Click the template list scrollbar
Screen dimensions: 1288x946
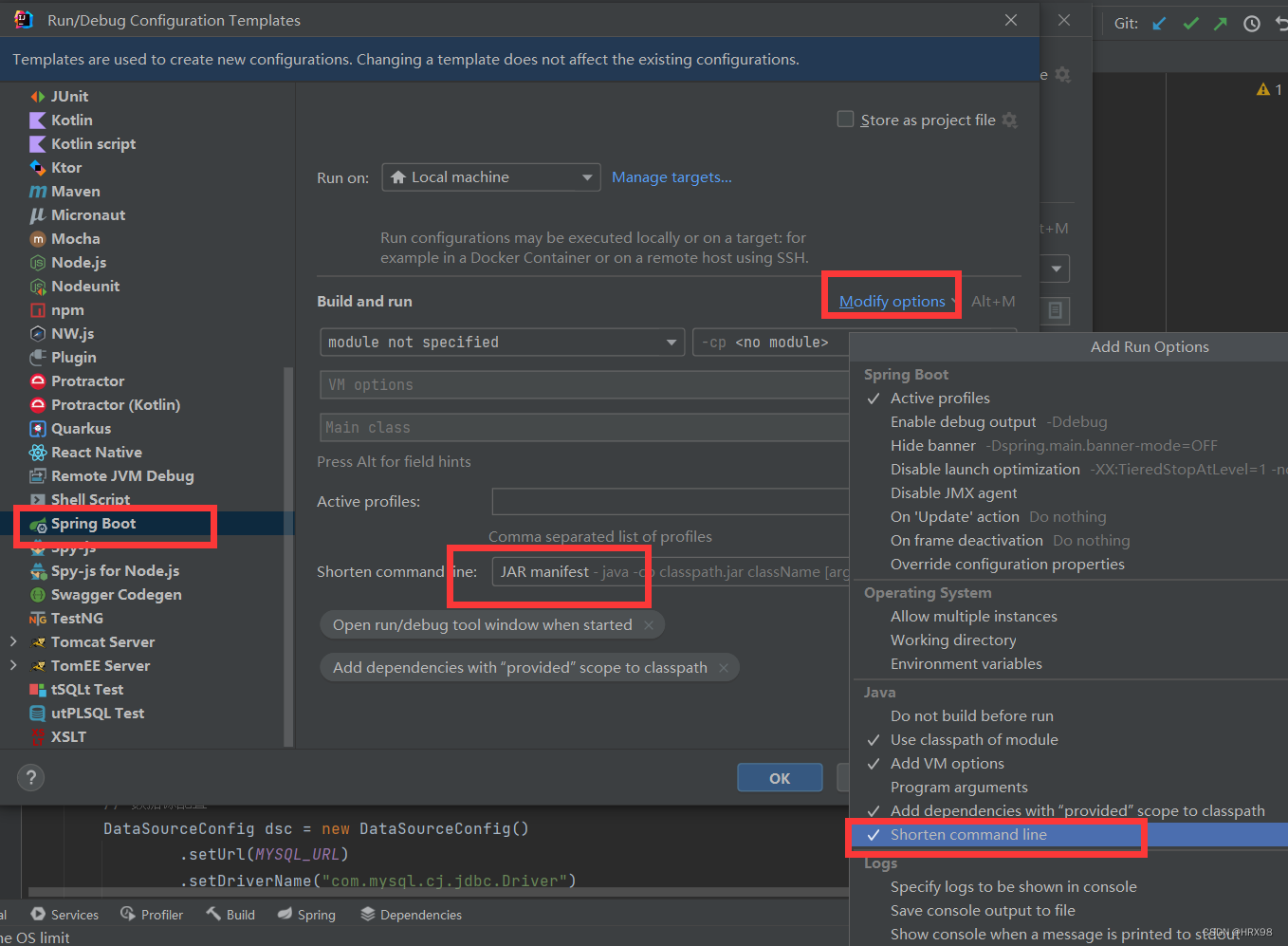click(288, 555)
